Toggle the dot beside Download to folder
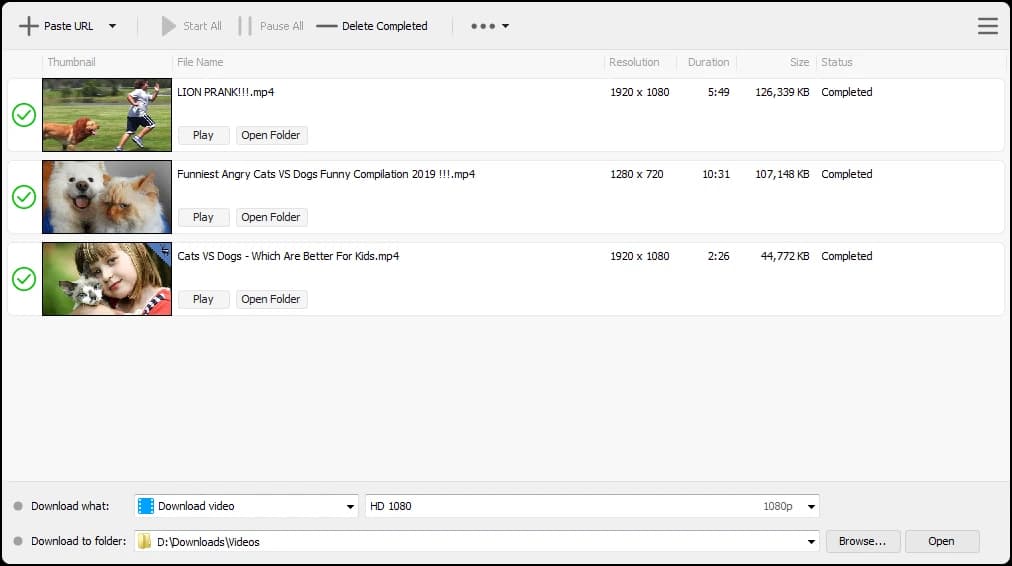Screen dimensions: 1012x566 pyautogui.click(x=18, y=541)
